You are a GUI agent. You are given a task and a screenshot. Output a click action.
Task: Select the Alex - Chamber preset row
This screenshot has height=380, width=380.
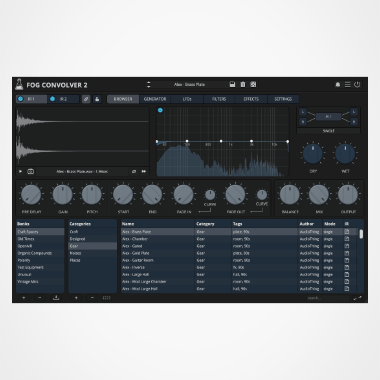coord(239,239)
